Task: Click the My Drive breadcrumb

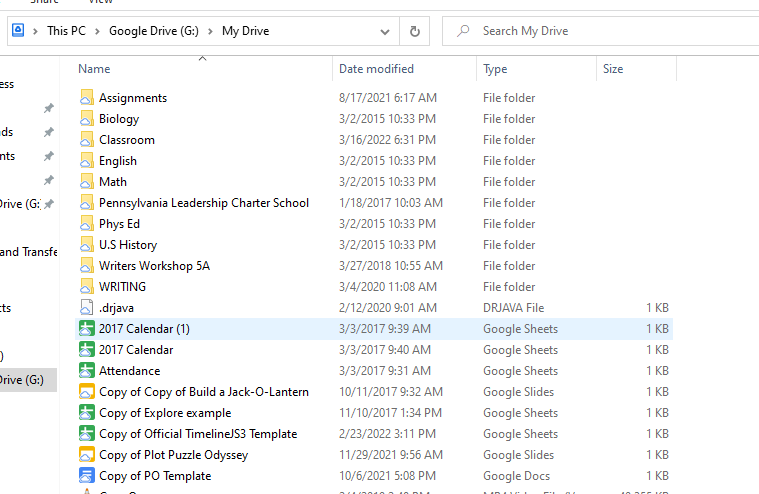Action: tap(245, 31)
